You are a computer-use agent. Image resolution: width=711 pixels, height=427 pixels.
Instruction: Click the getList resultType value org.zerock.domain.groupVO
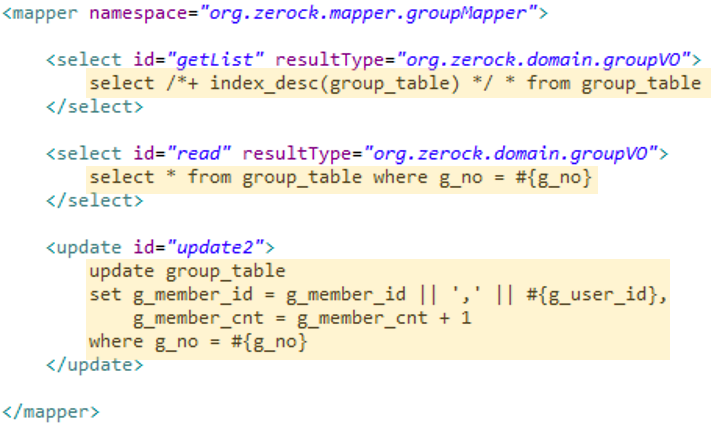[x=543, y=60]
